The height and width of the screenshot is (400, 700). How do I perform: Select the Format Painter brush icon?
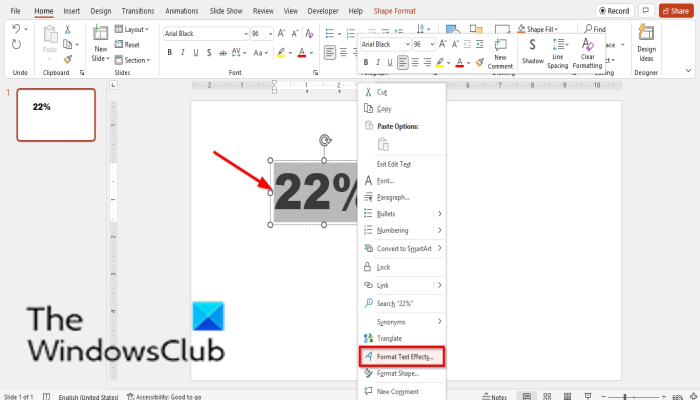pos(68,59)
